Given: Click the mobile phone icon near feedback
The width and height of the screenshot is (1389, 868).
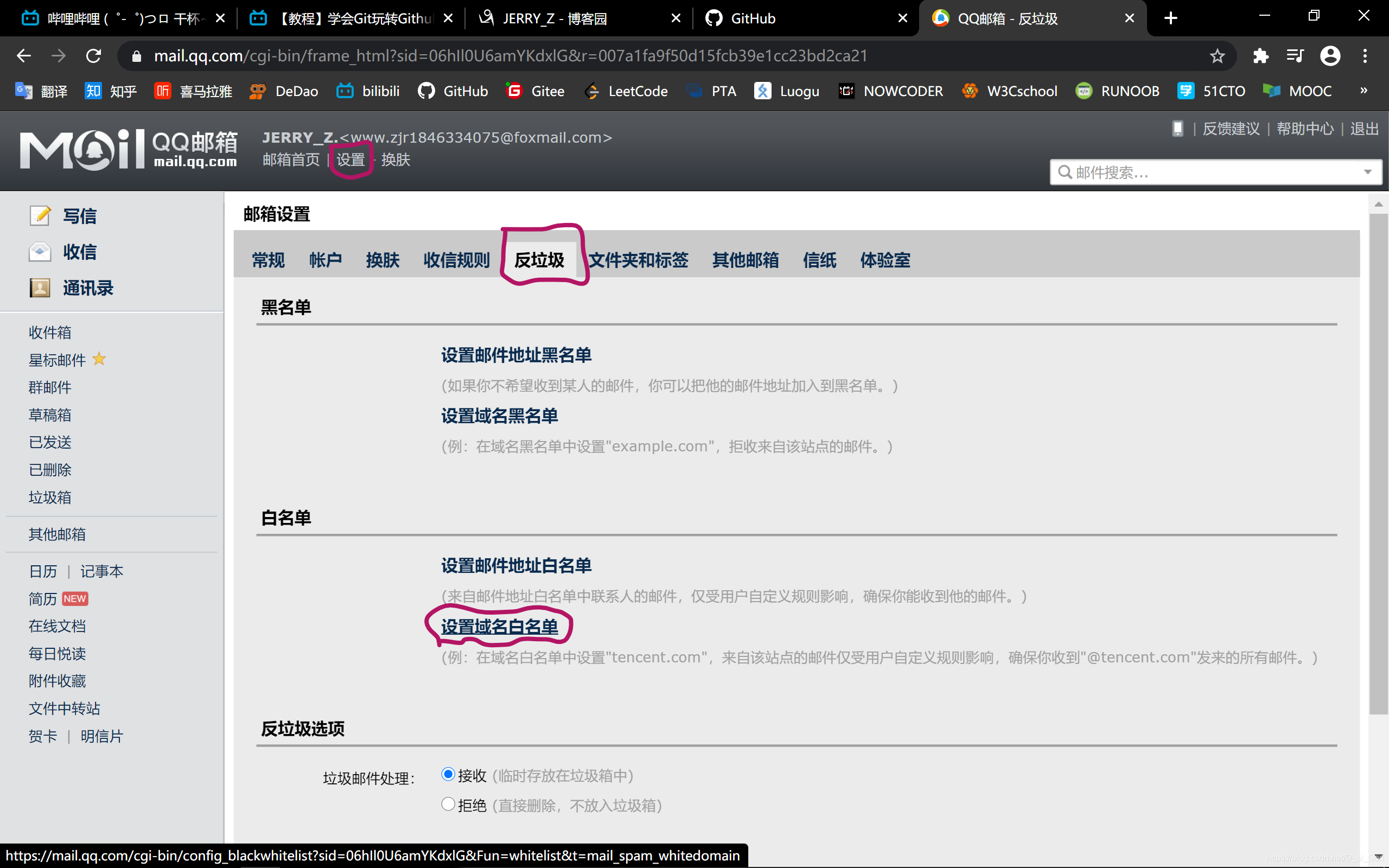Looking at the screenshot, I should [1177, 129].
